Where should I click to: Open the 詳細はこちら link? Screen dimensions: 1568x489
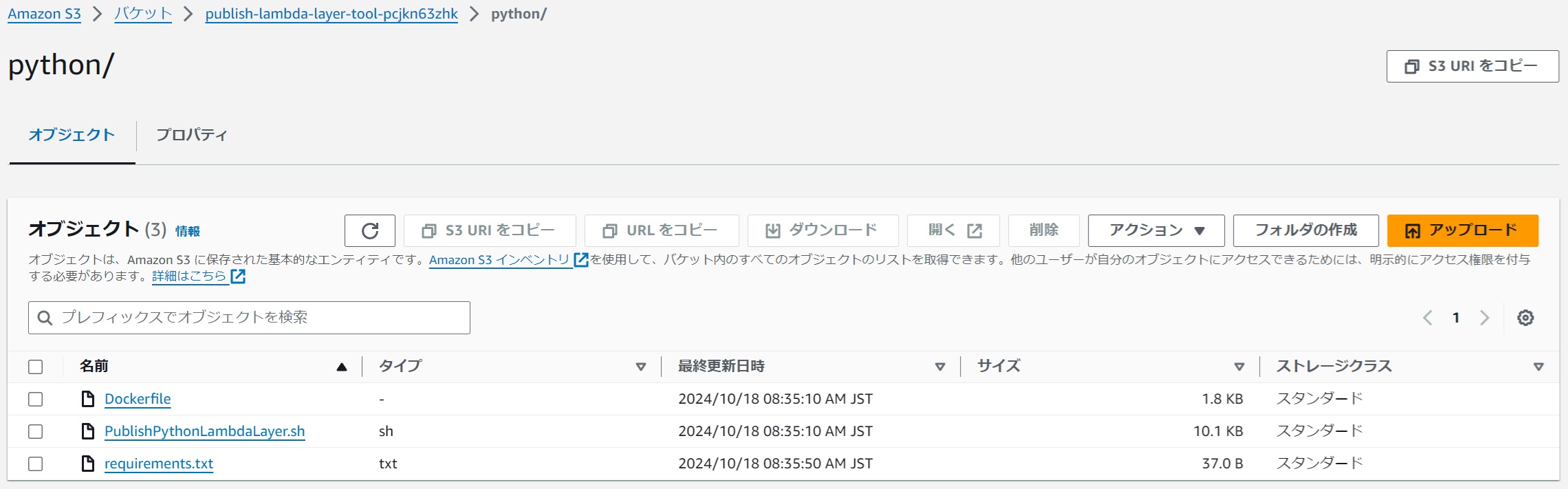click(x=189, y=276)
